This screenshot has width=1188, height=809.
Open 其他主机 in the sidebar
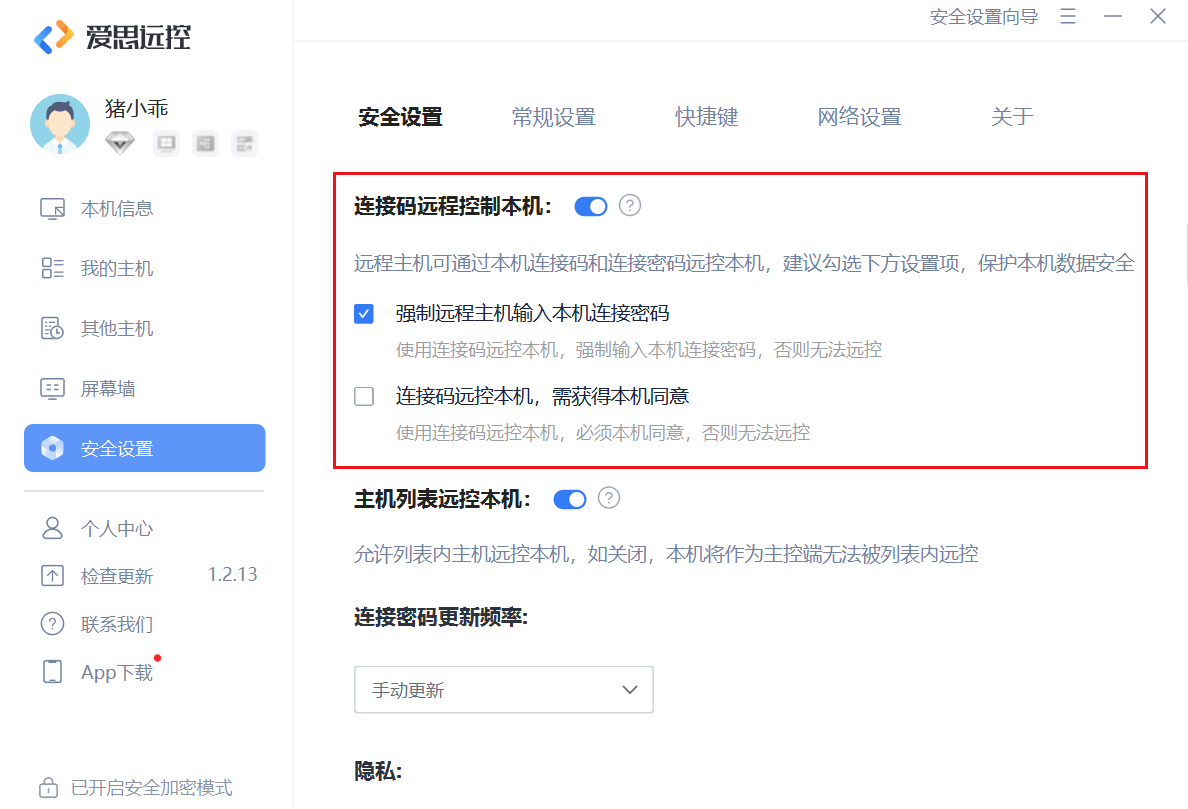point(145,328)
